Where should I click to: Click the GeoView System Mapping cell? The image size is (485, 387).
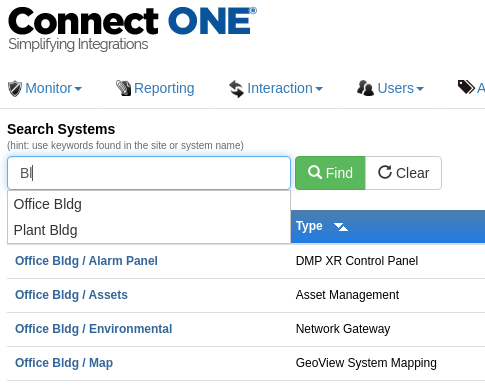(x=366, y=363)
